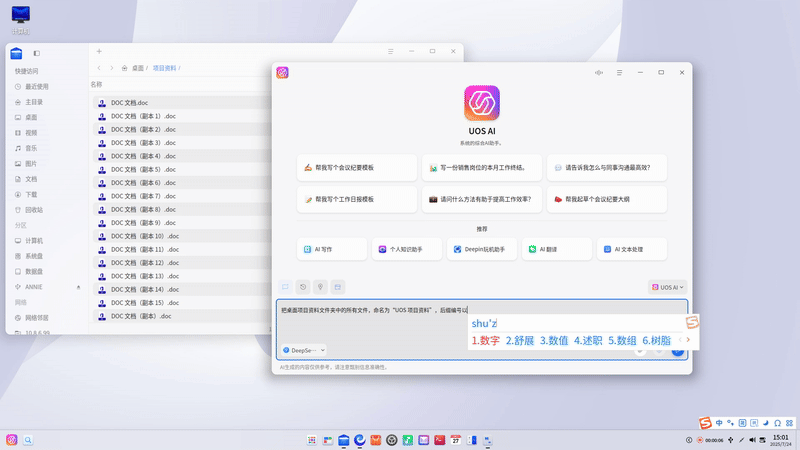Toggle the file manager sidebar panel icon
Screen dimensions: 800x450
[x=37, y=52]
